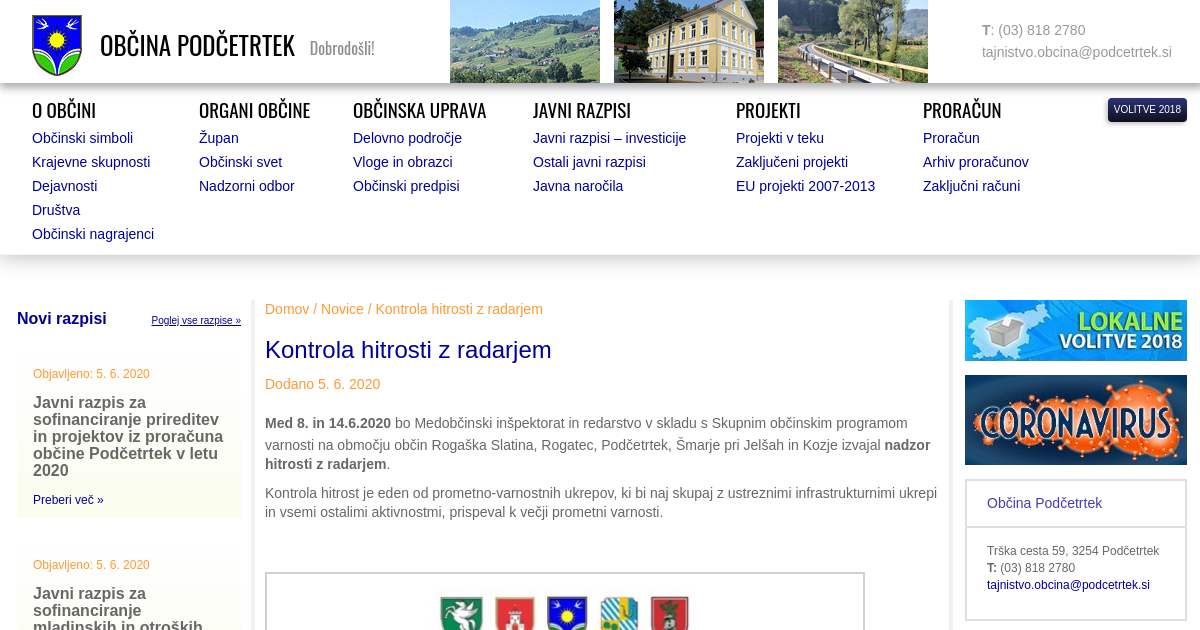This screenshot has width=1200, height=630.
Task: Click the sidebar tajnistvo email link
Action: [1068, 585]
